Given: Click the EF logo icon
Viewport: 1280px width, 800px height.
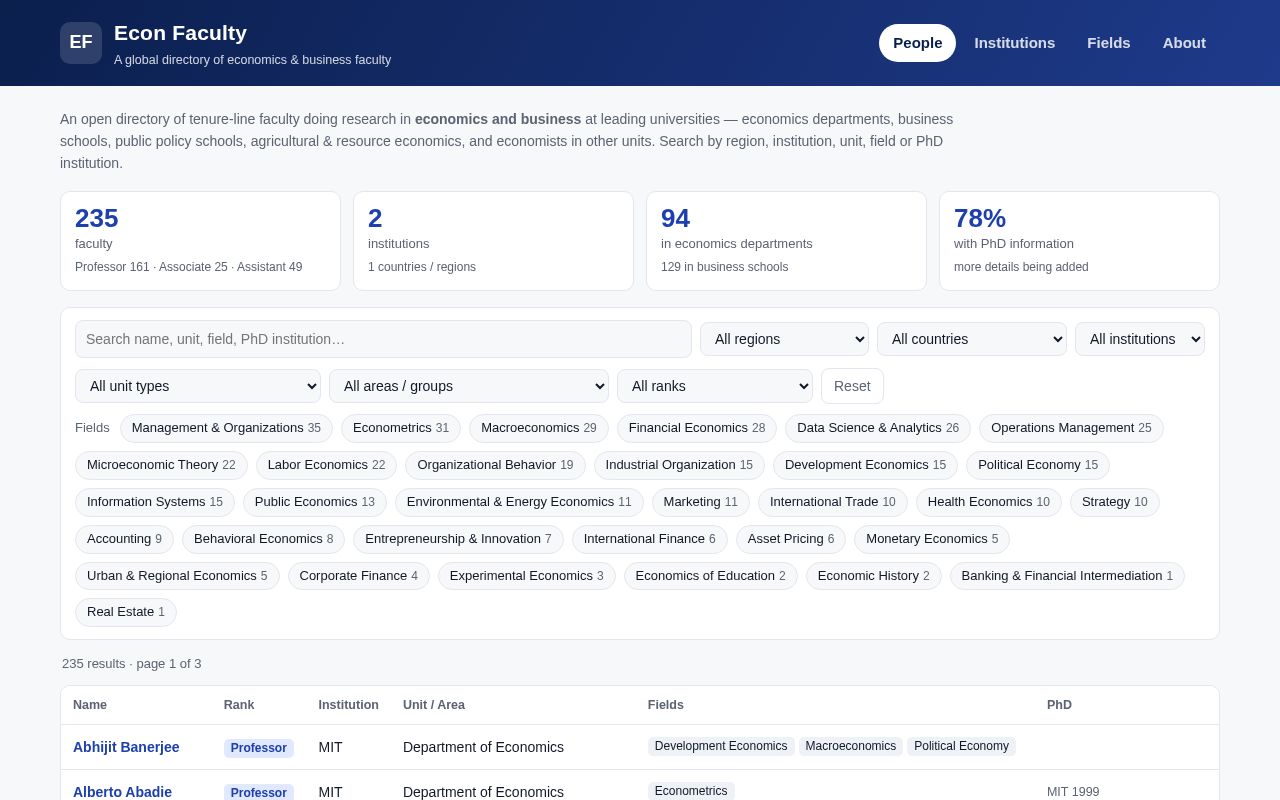Looking at the screenshot, I should point(81,43).
